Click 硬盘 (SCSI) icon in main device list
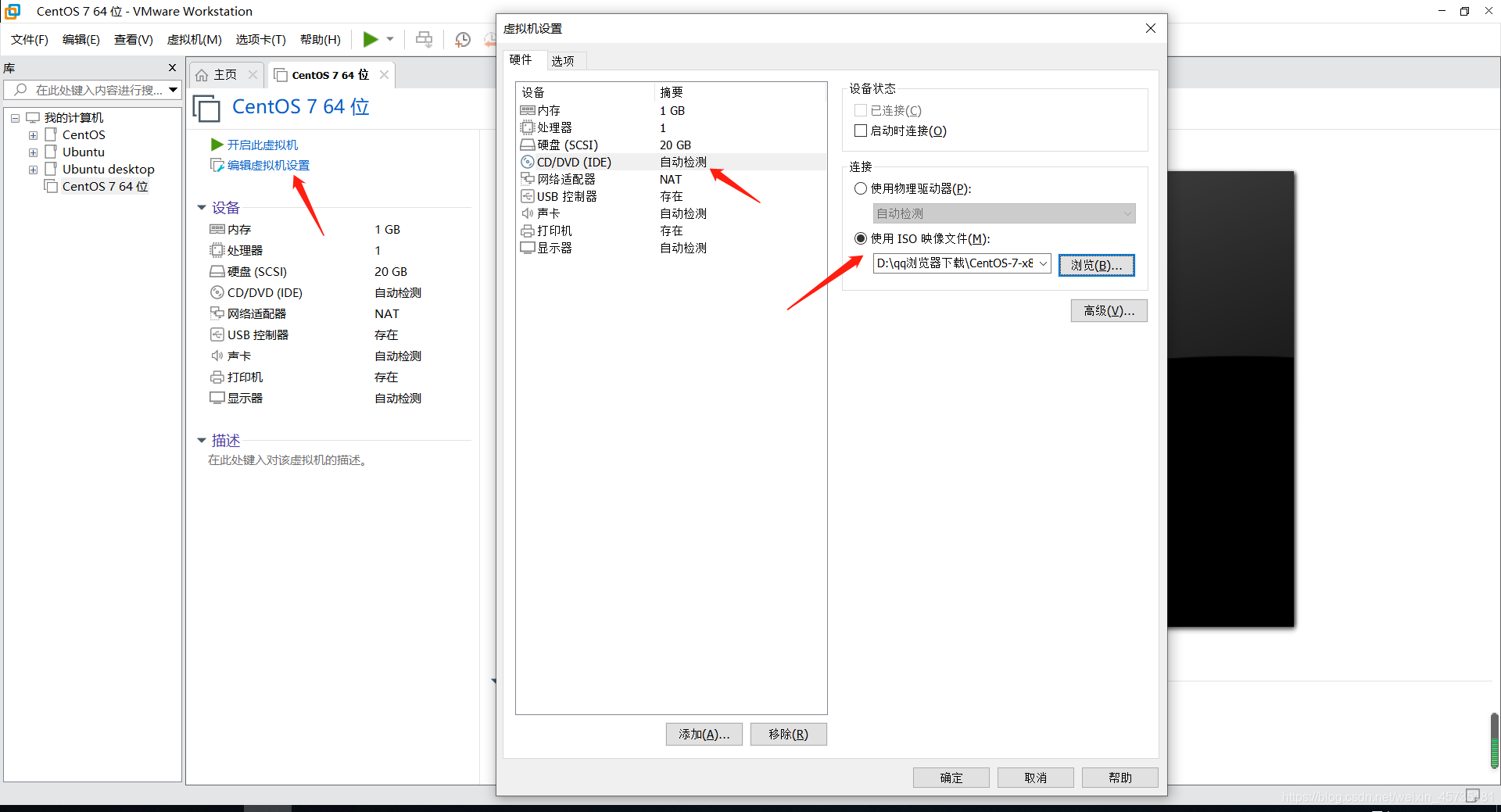Screen dimensions: 1501x812 coord(217,271)
